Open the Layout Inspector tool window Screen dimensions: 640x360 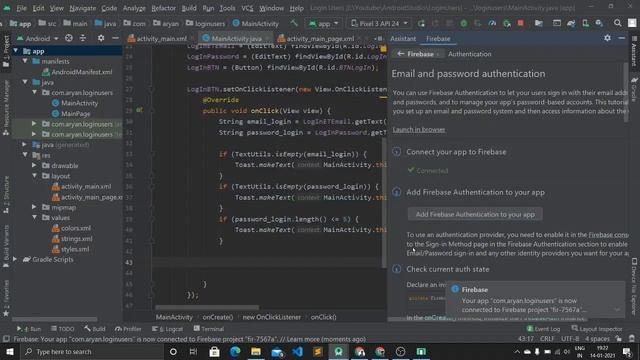pyautogui.click(x=597, y=329)
